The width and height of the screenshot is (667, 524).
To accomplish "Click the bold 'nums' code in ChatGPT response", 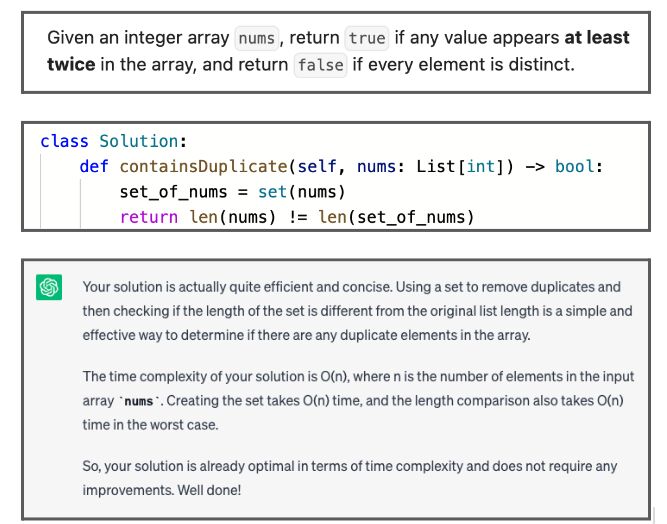I will click(x=139, y=401).
